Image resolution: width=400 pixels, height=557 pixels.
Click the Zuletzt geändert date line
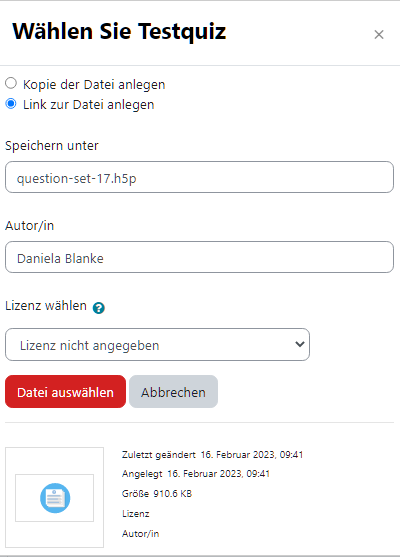point(212,455)
